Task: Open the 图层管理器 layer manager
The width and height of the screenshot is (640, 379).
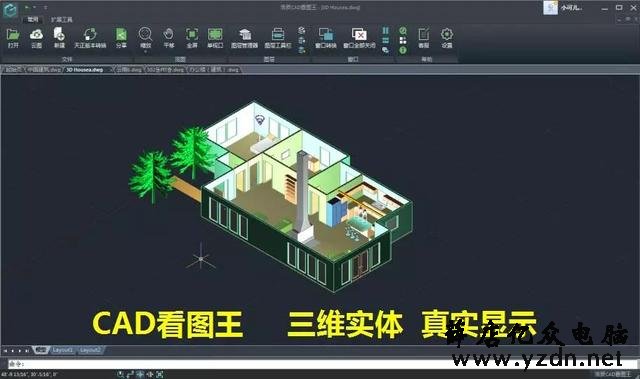Action: click(244, 34)
